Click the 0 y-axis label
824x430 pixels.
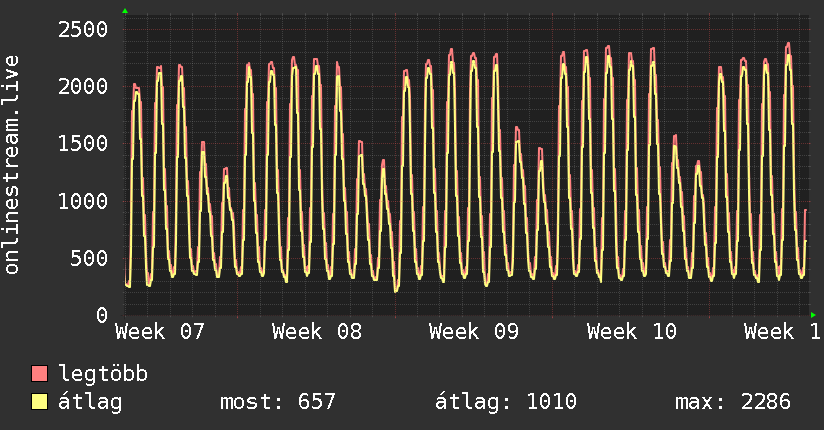pyautogui.click(x=102, y=316)
